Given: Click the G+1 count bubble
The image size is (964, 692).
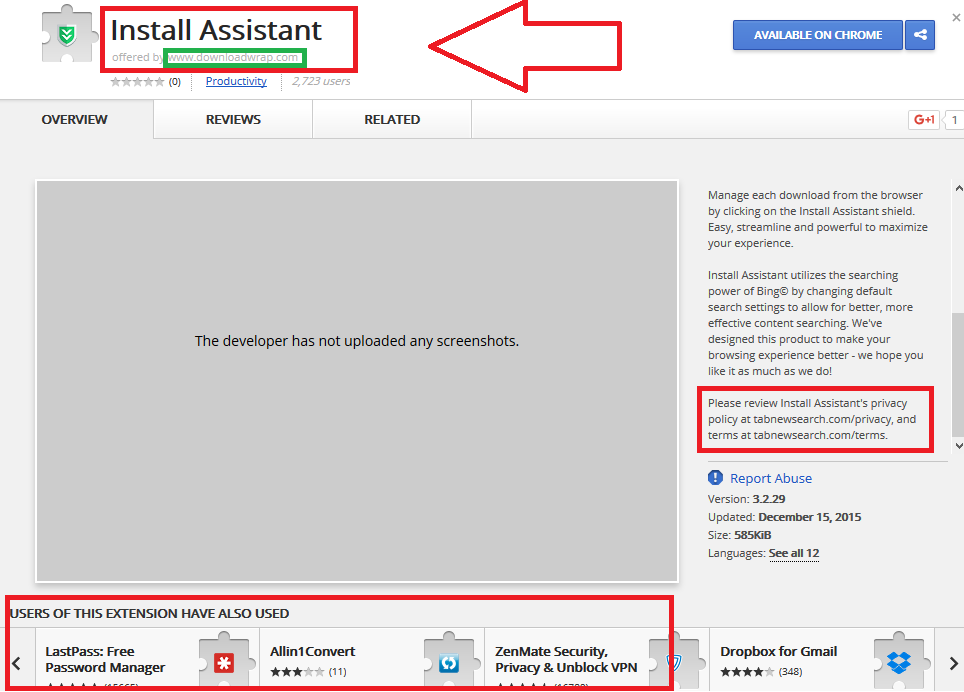Looking at the screenshot, I should [x=954, y=120].
